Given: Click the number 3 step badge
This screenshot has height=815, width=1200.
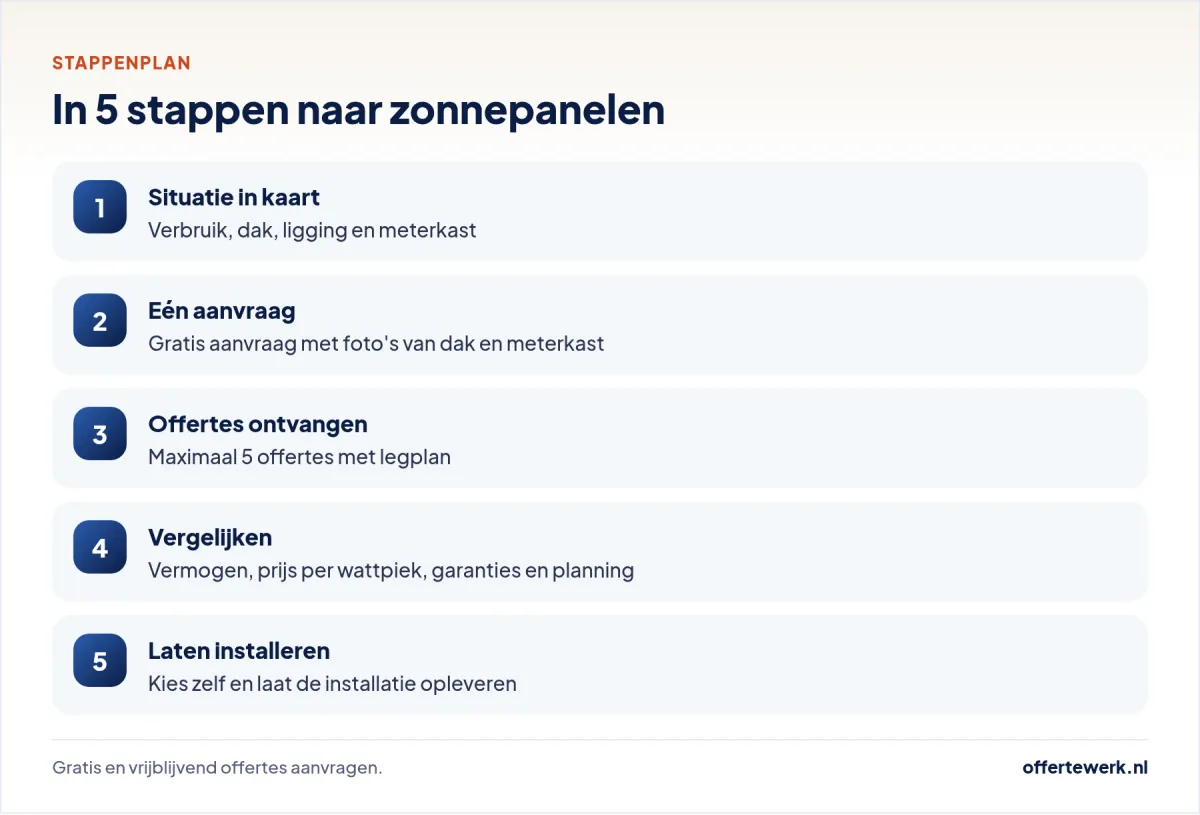Looking at the screenshot, I should pos(100,434).
